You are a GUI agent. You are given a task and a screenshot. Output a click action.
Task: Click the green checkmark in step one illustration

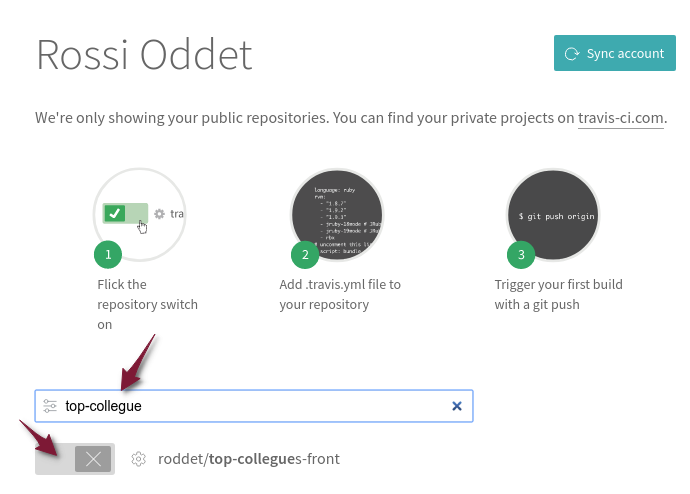[114, 213]
